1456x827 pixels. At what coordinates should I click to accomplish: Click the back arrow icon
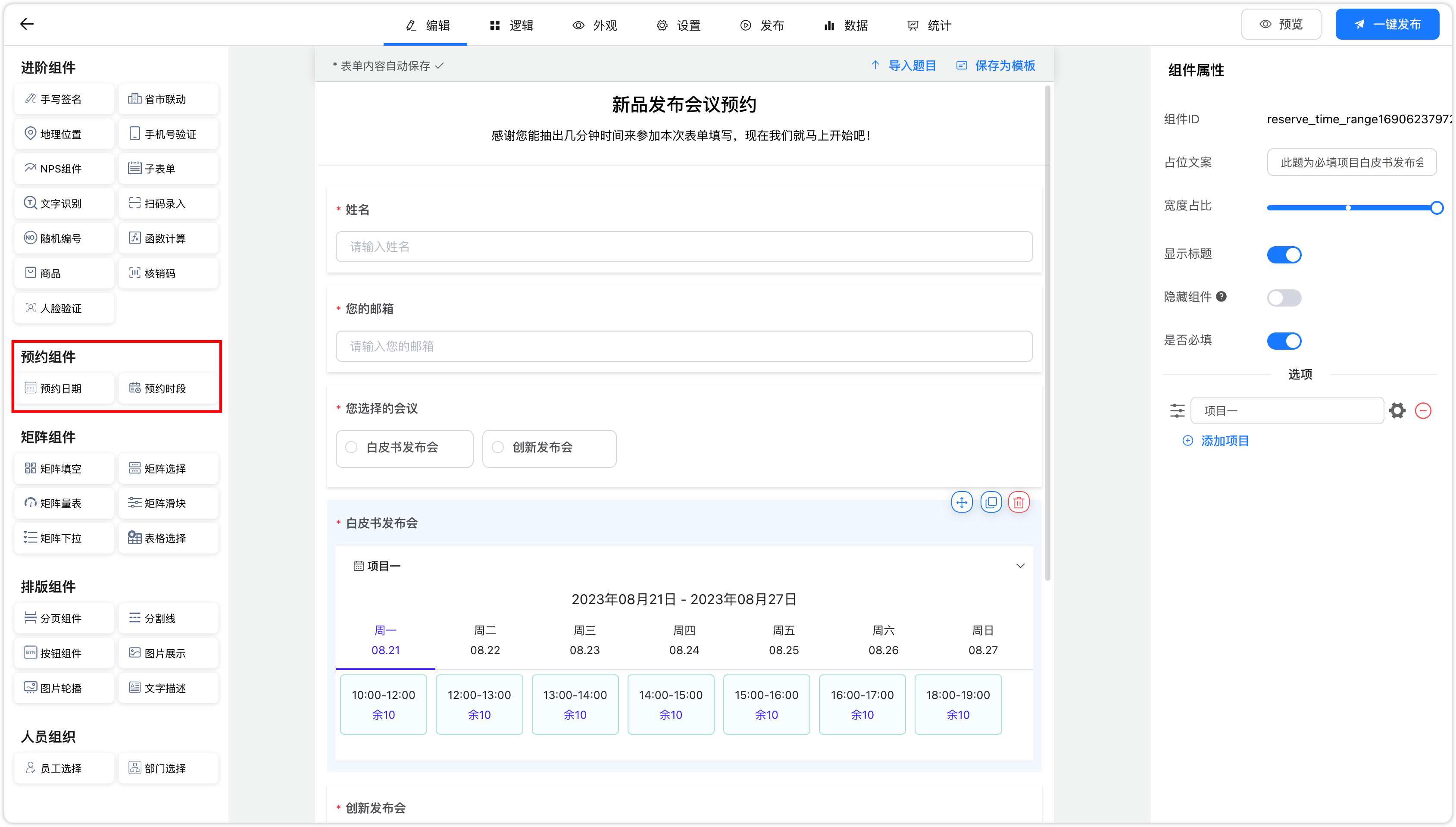27,24
